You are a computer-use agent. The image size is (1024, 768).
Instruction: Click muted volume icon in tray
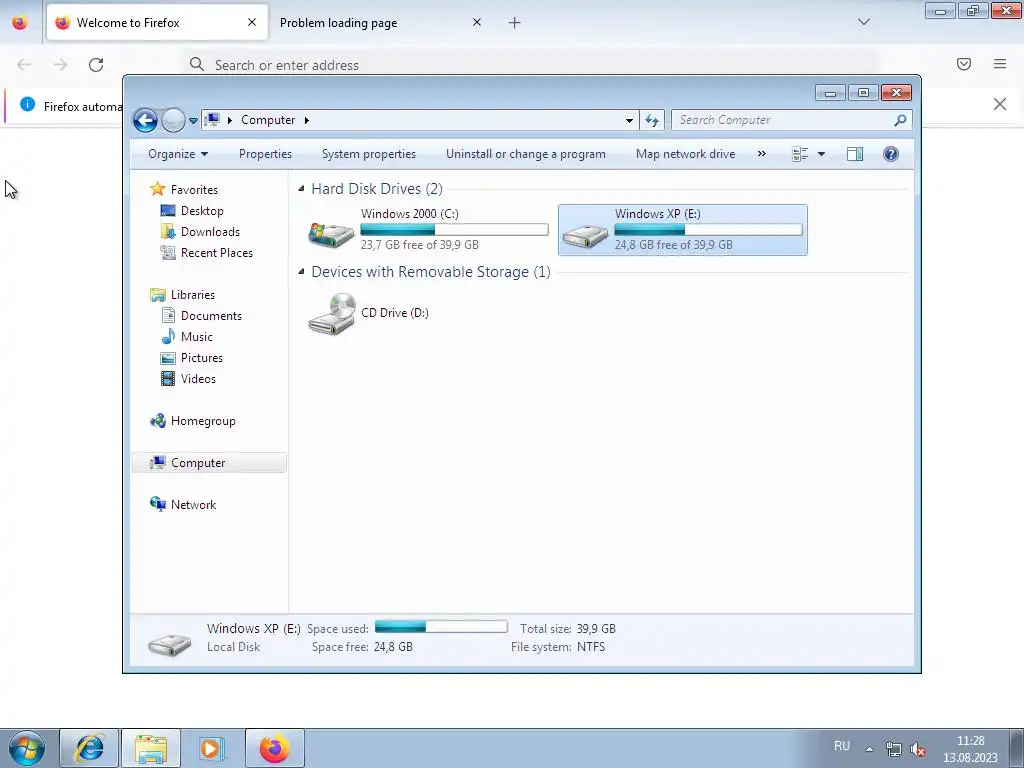pos(918,749)
